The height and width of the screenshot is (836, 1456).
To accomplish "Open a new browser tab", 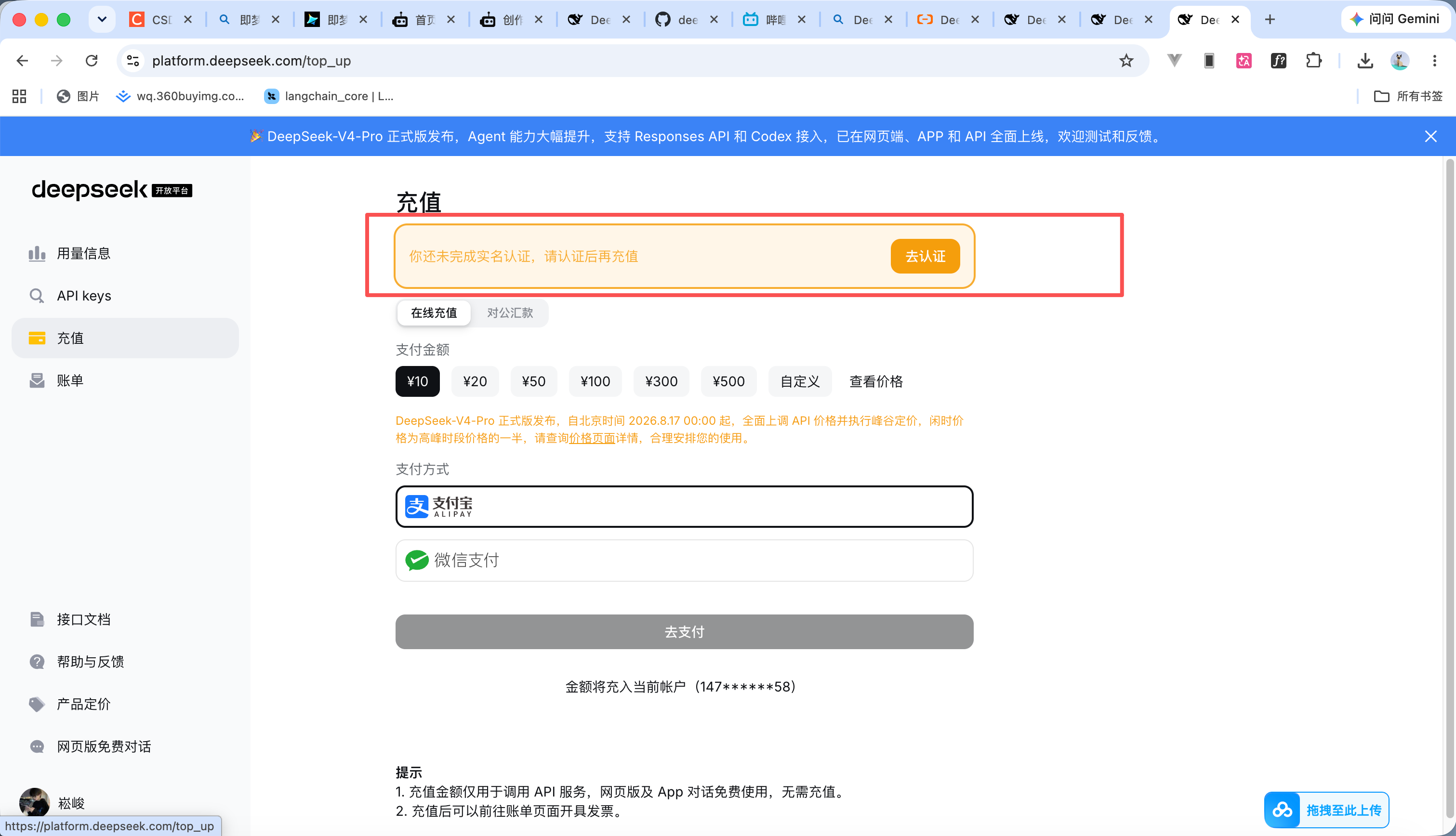I will [x=1270, y=20].
